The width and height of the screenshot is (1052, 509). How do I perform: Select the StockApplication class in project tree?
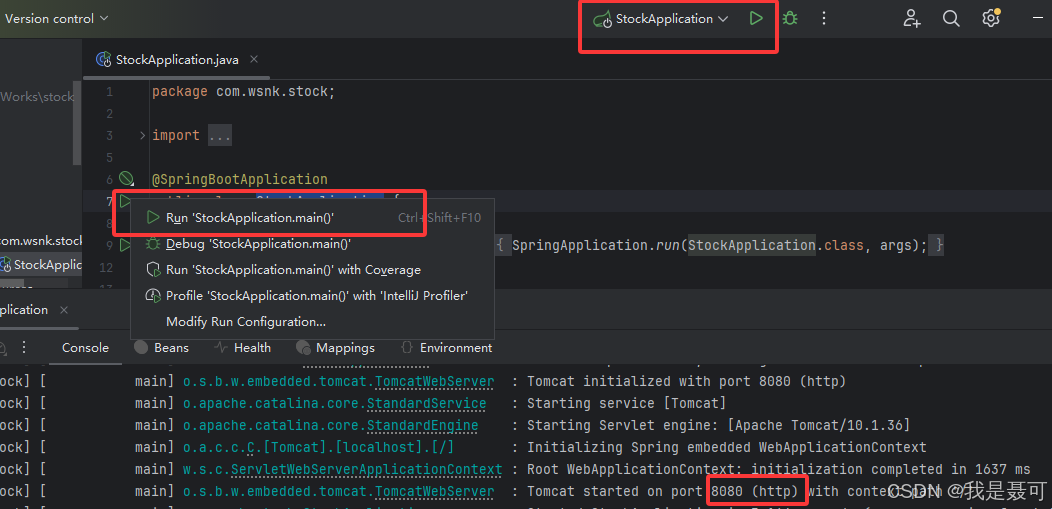tap(40, 264)
